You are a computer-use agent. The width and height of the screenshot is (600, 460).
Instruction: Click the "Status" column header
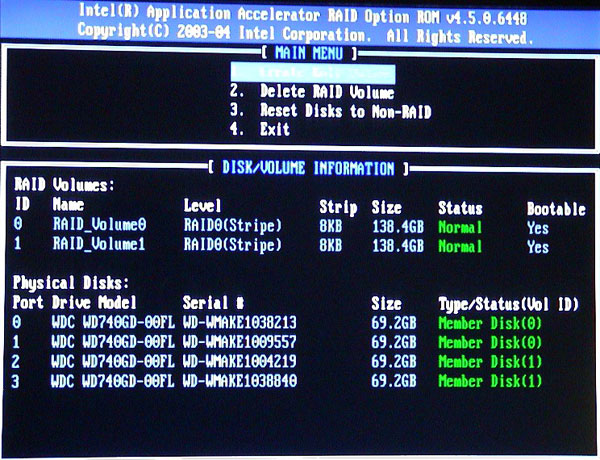pos(460,208)
